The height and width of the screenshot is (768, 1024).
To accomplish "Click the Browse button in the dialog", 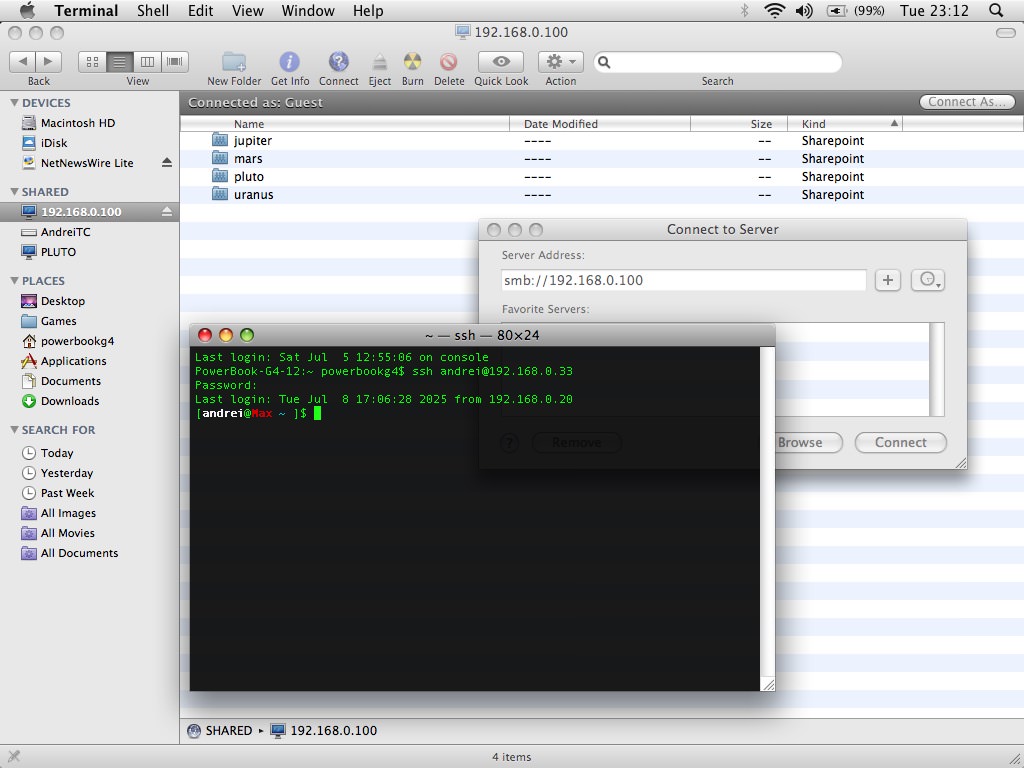I will [801, 442].
